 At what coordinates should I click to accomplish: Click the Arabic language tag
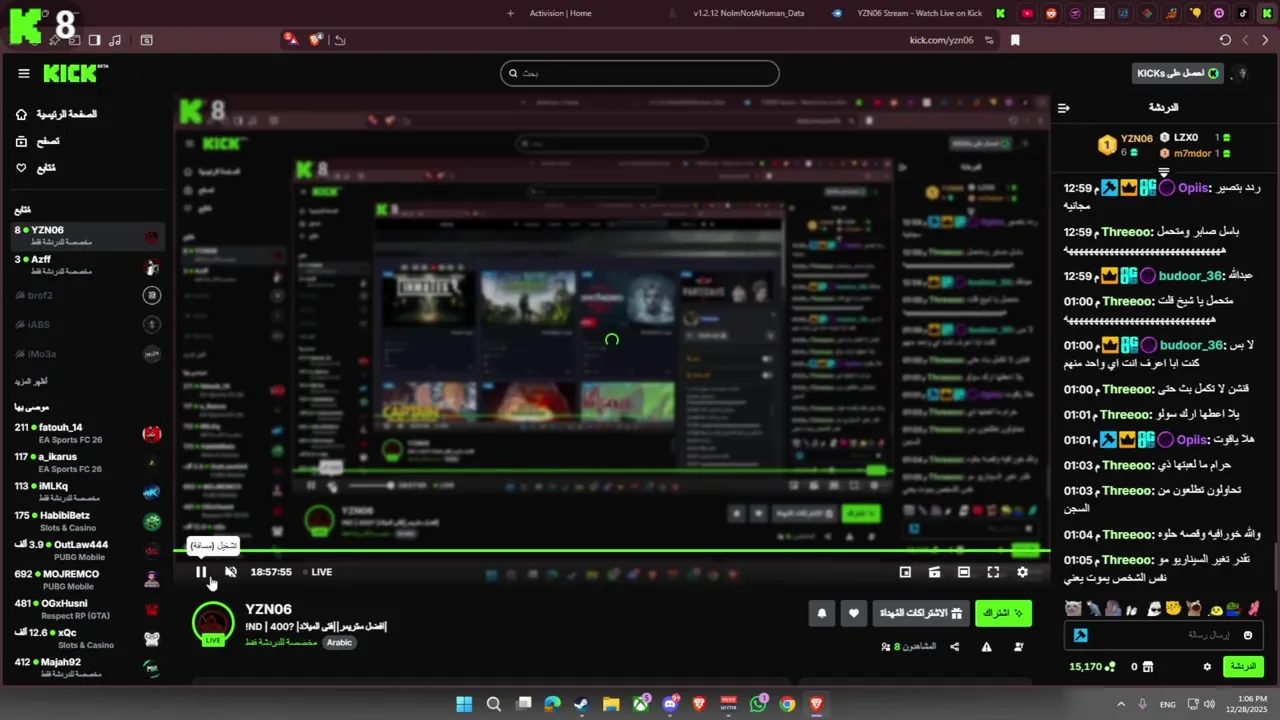340,642
